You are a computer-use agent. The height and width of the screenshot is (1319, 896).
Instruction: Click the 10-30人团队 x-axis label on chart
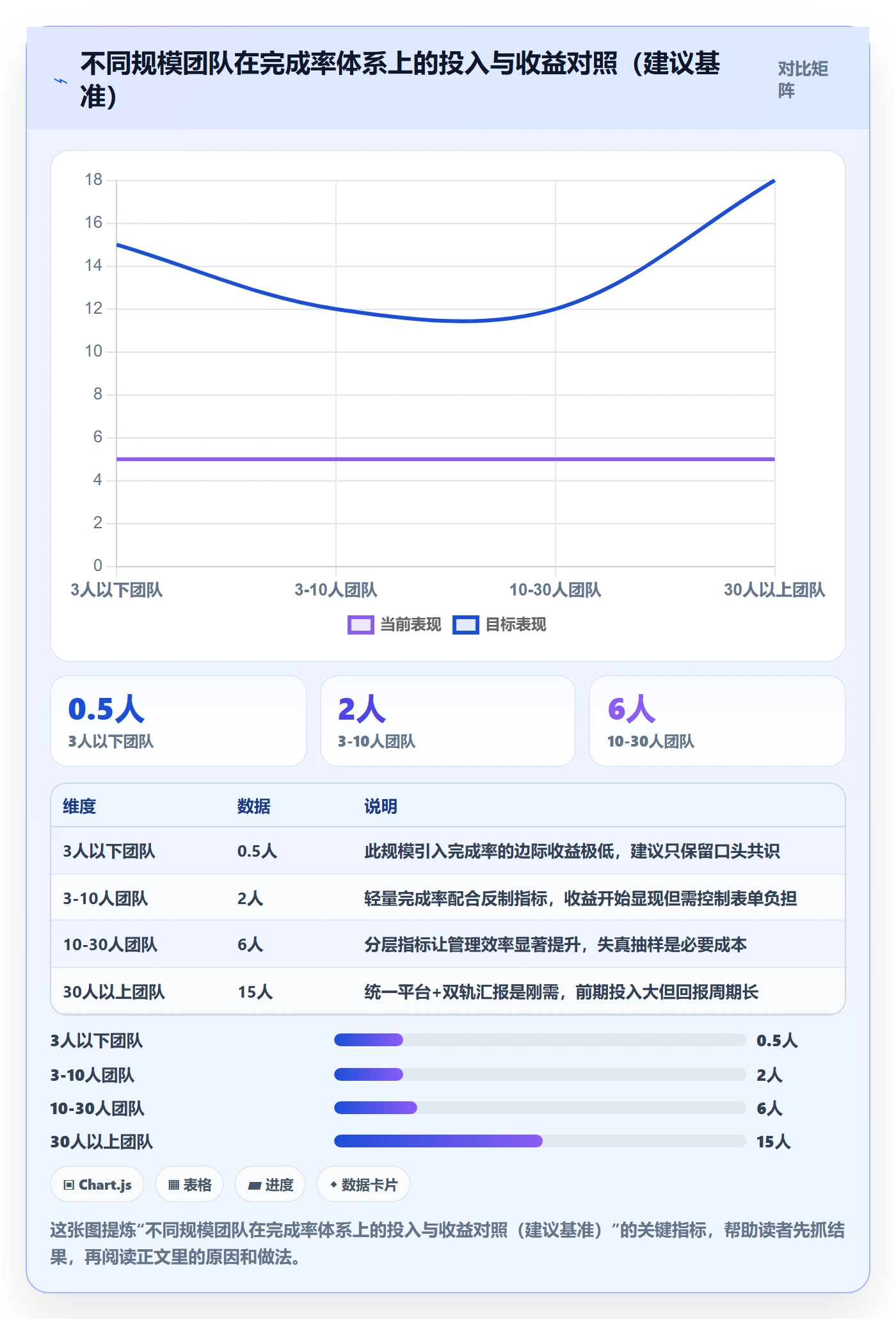556,590
